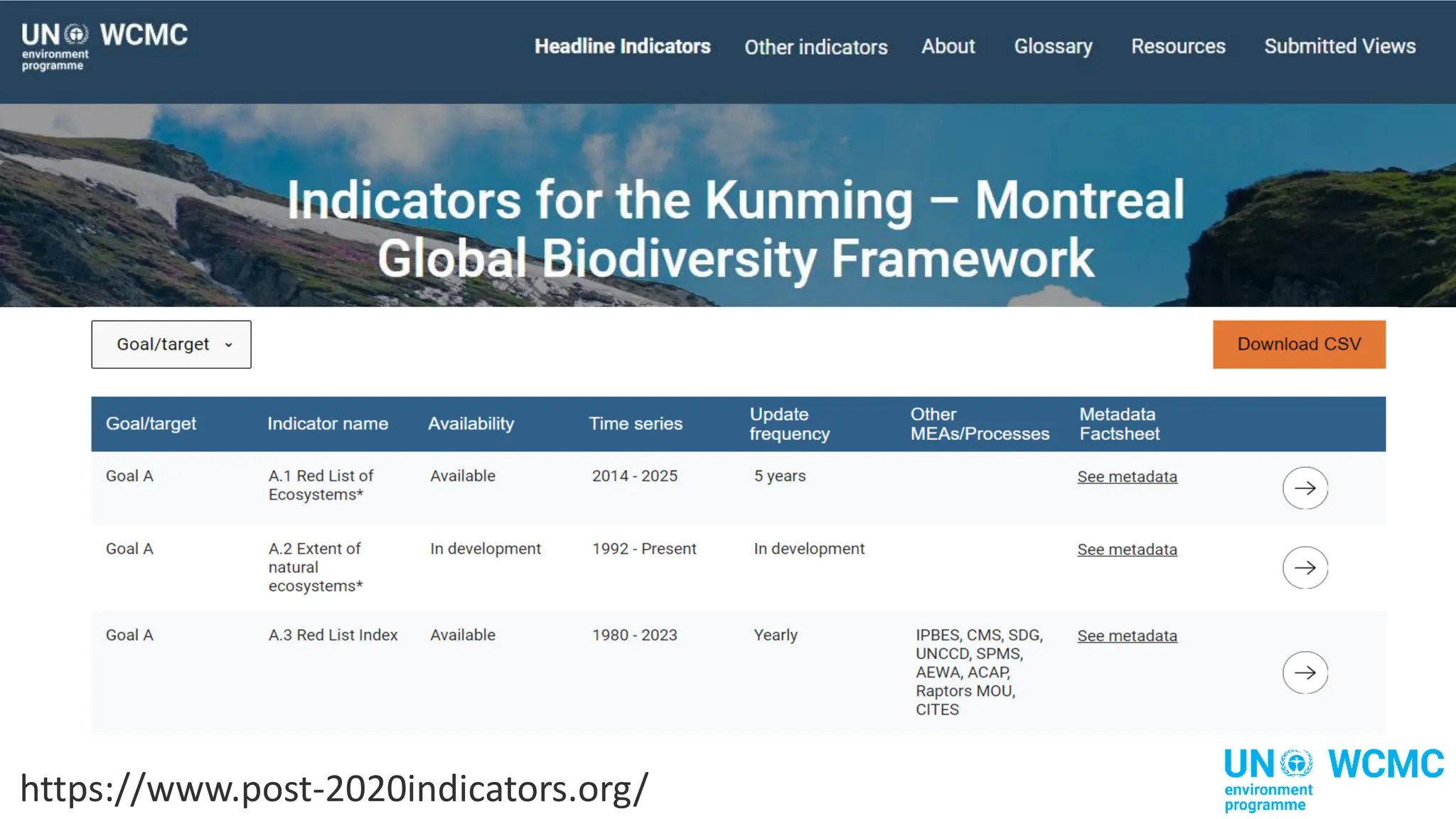Click the Metadata Factsheet column header
The height and width of the screenshot is (819, 1456).
pos(1119,424)
